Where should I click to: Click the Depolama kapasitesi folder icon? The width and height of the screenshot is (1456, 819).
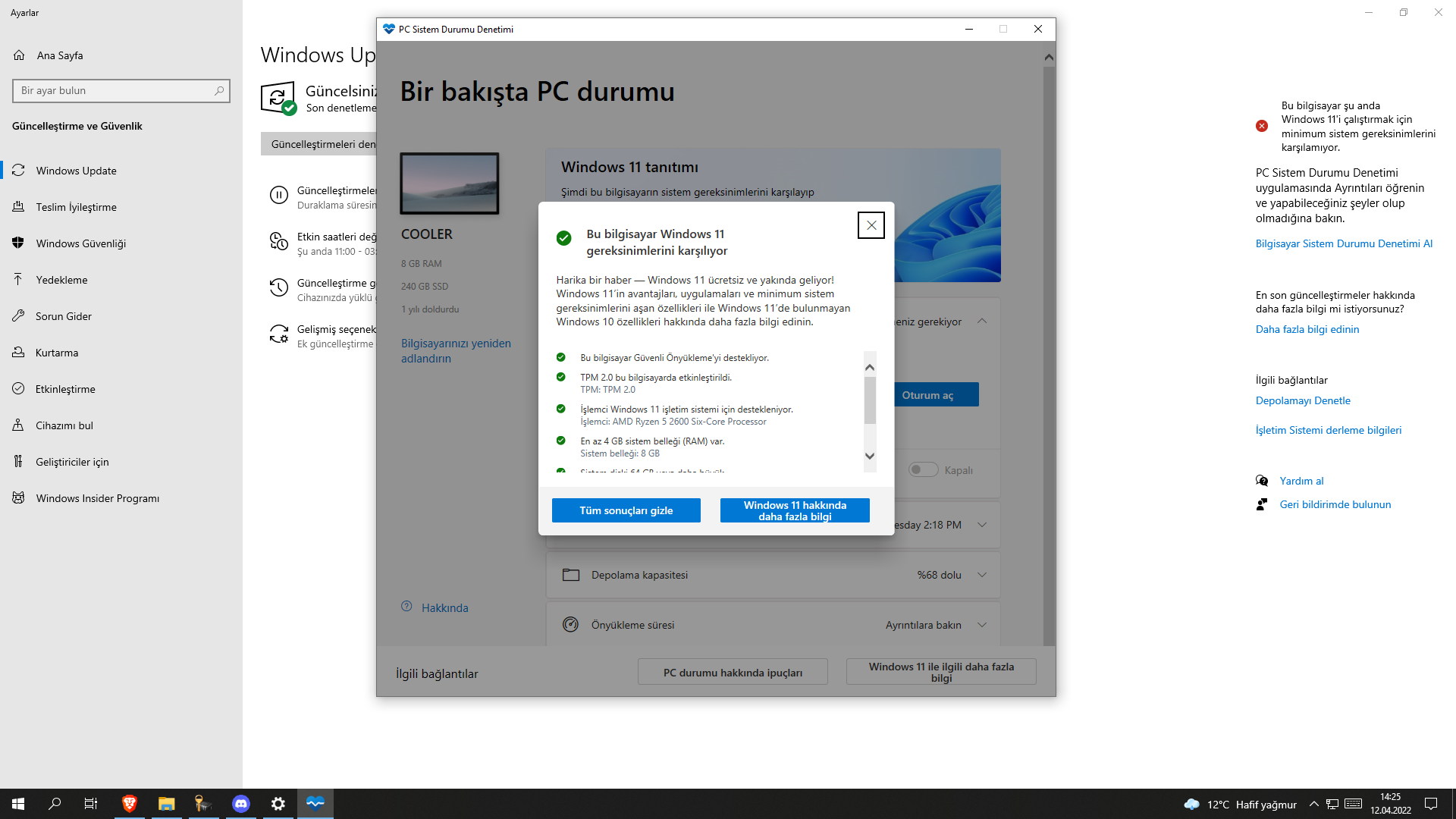coord(570,575)
